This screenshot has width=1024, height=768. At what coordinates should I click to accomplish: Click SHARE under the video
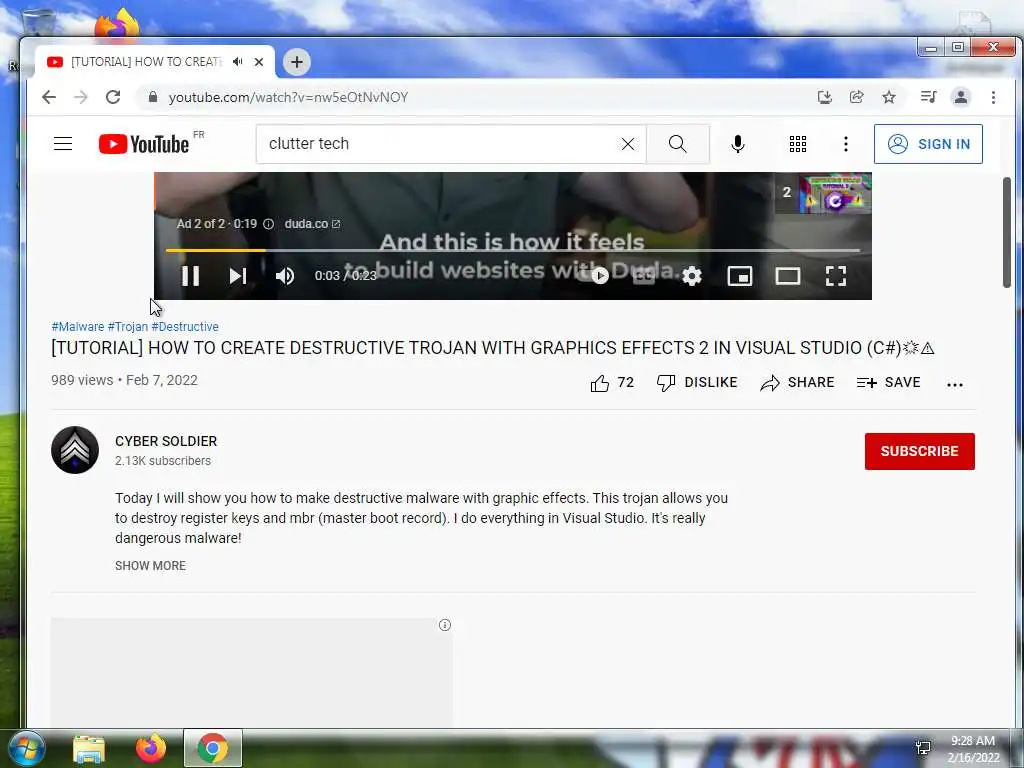pos(797,383)
